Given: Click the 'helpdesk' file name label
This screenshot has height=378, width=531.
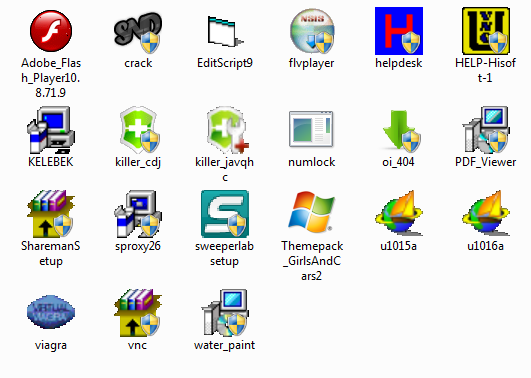Looking at the screenshot, I should (x=399, y=63).
